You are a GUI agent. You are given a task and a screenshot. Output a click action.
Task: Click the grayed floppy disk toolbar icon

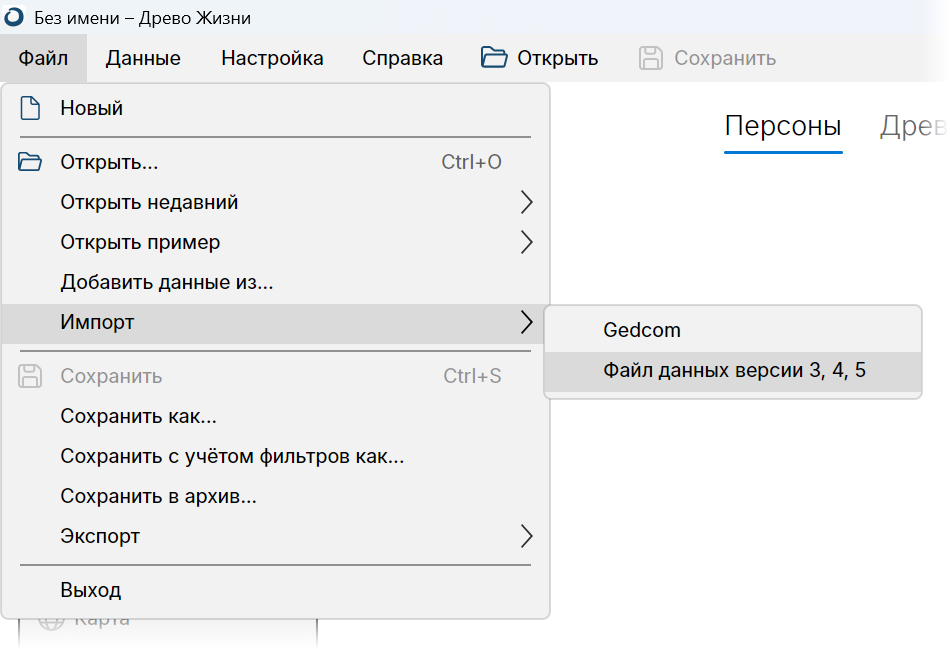[x=651, y=58]
